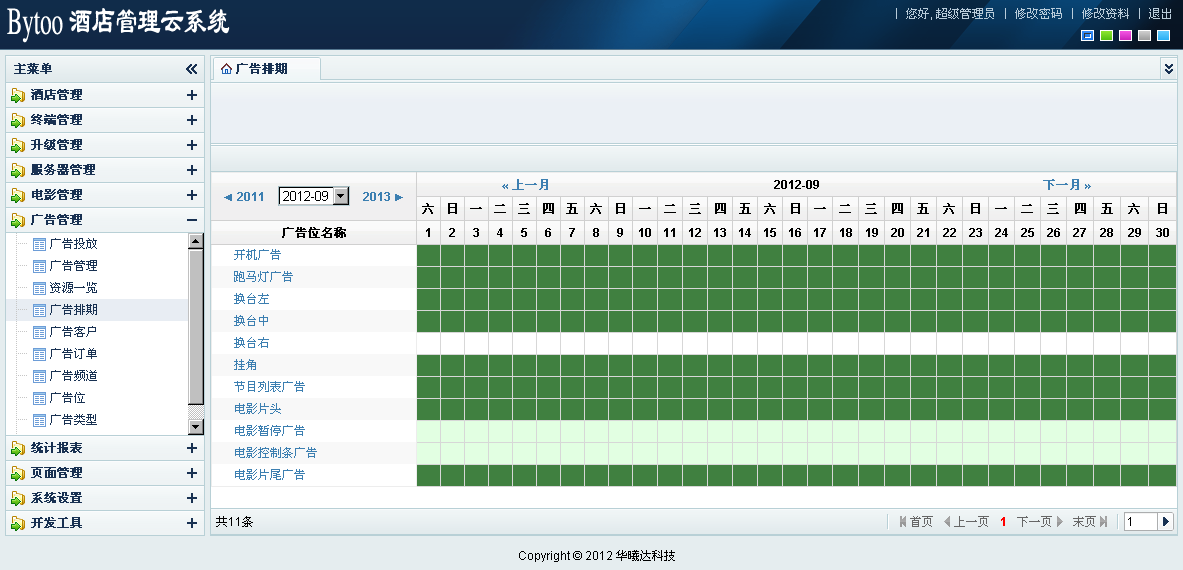Viewport: 1183px width, 570px height.
Task: Click the page number input field
Action: pyautogui.click(x=1140, y=521)
